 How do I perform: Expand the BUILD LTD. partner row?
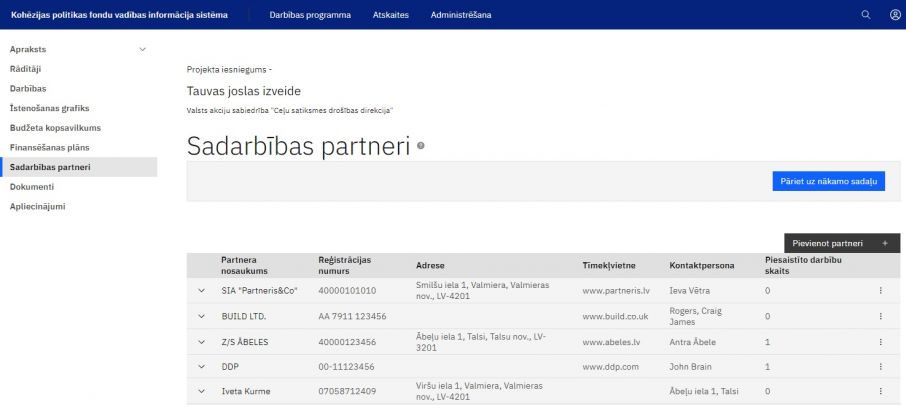(201, 316)
